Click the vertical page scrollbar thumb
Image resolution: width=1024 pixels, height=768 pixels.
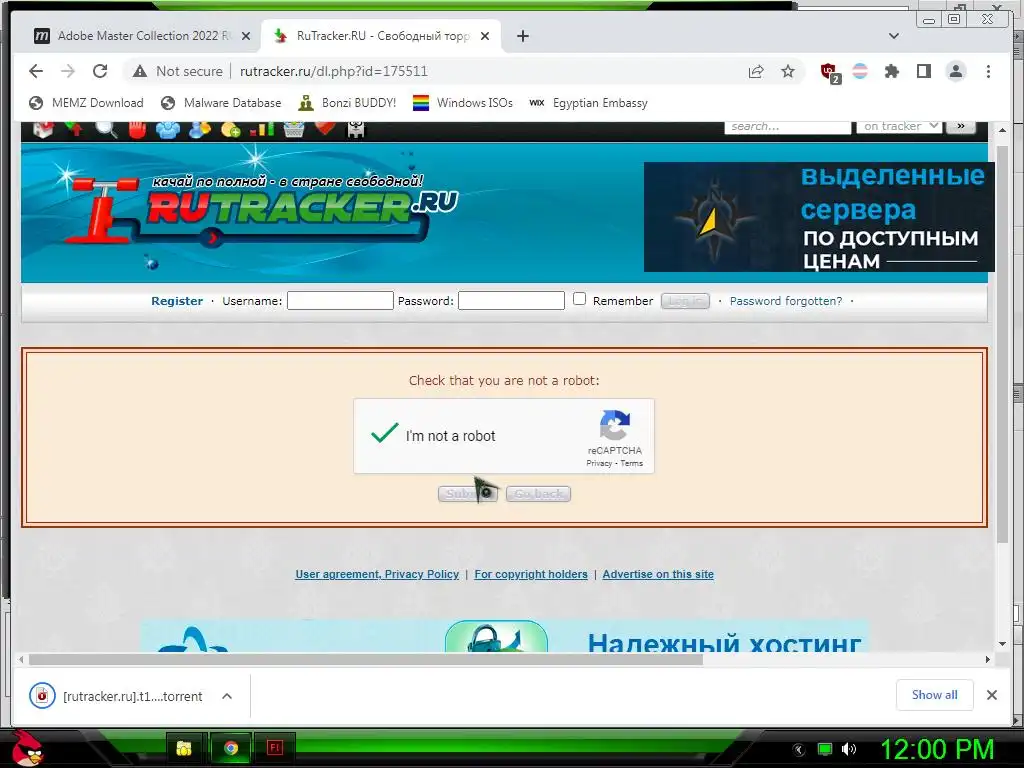(x=1002, y=343)
